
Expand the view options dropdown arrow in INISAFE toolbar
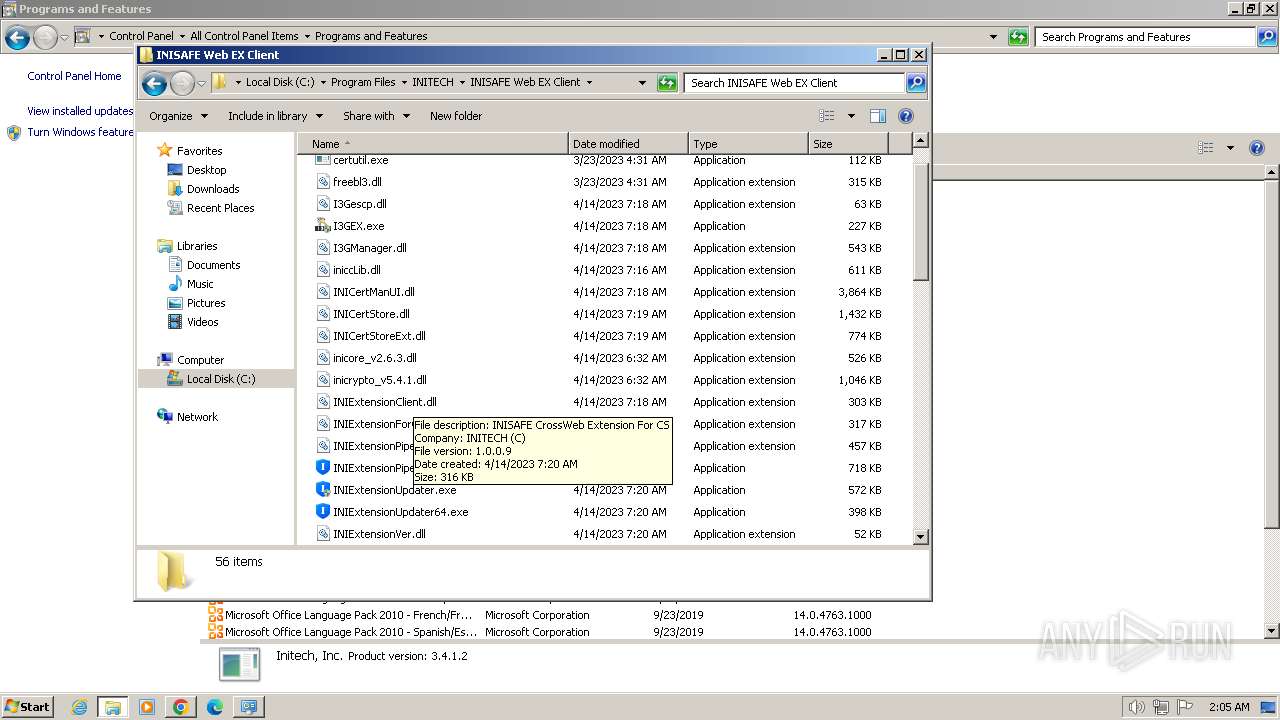pyautogui.click(x=851, y=116)
